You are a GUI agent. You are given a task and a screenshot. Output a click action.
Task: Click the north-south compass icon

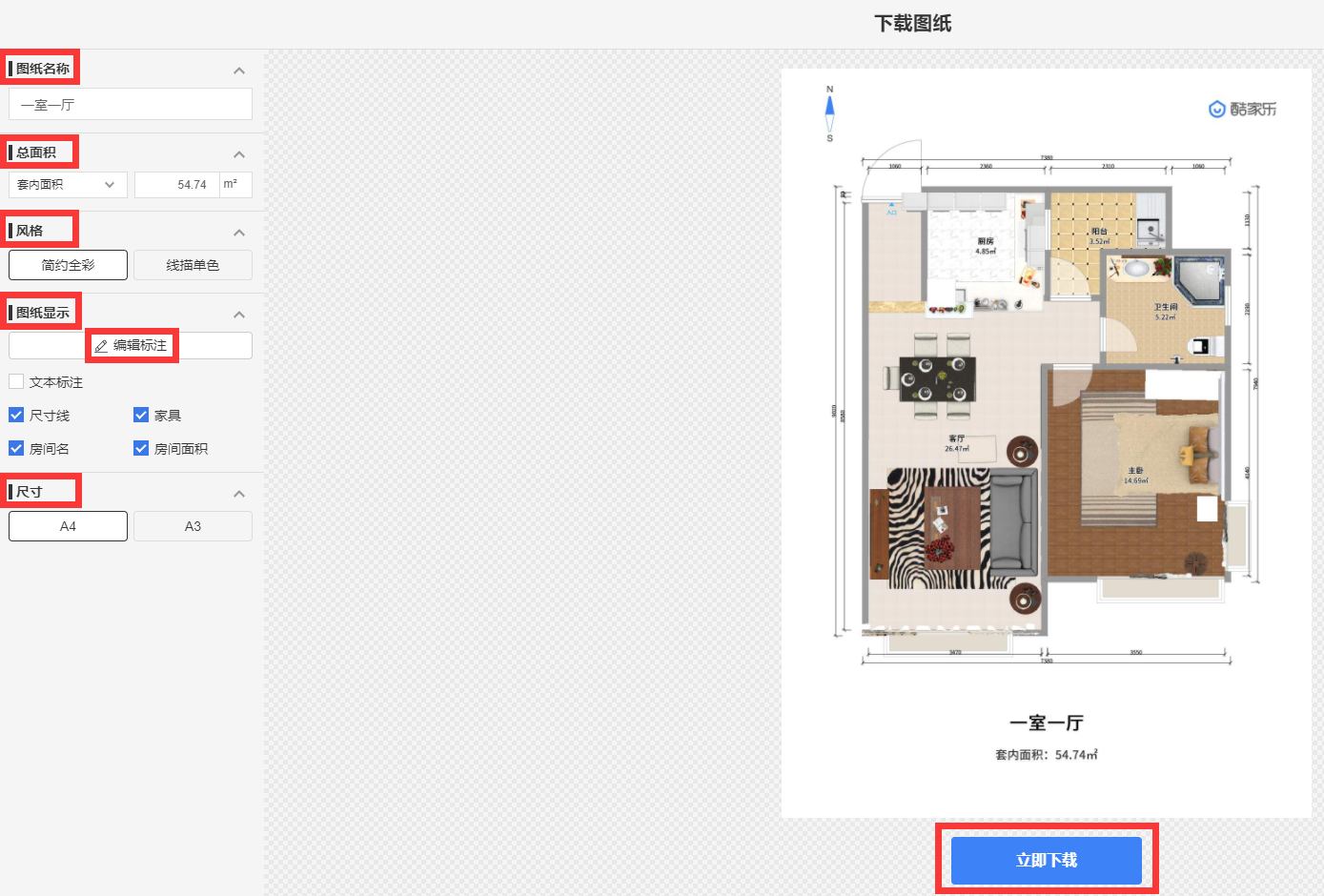click(x=829, y=113)
